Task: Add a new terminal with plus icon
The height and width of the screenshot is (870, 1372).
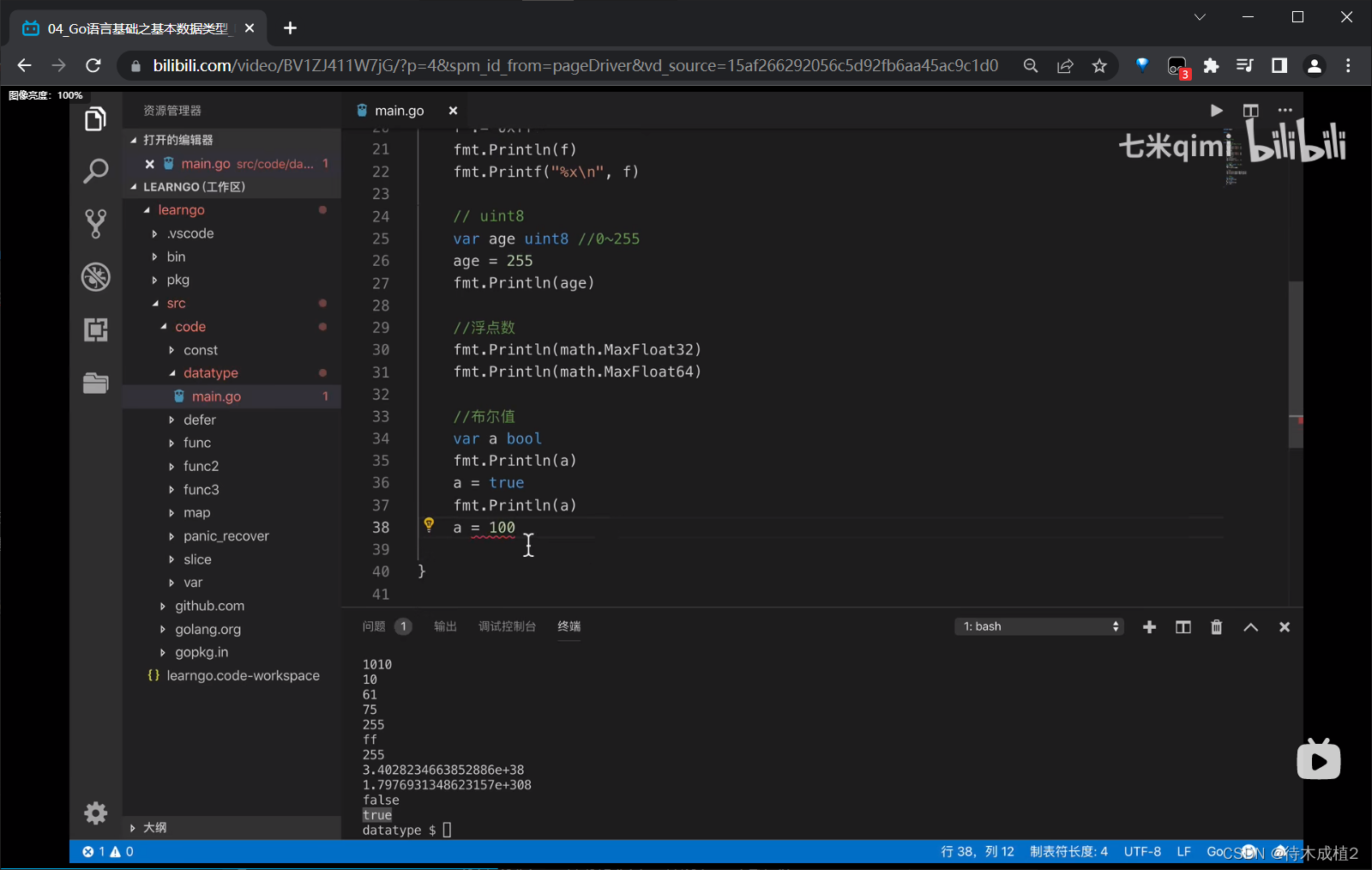Action: click(1150, 627)
